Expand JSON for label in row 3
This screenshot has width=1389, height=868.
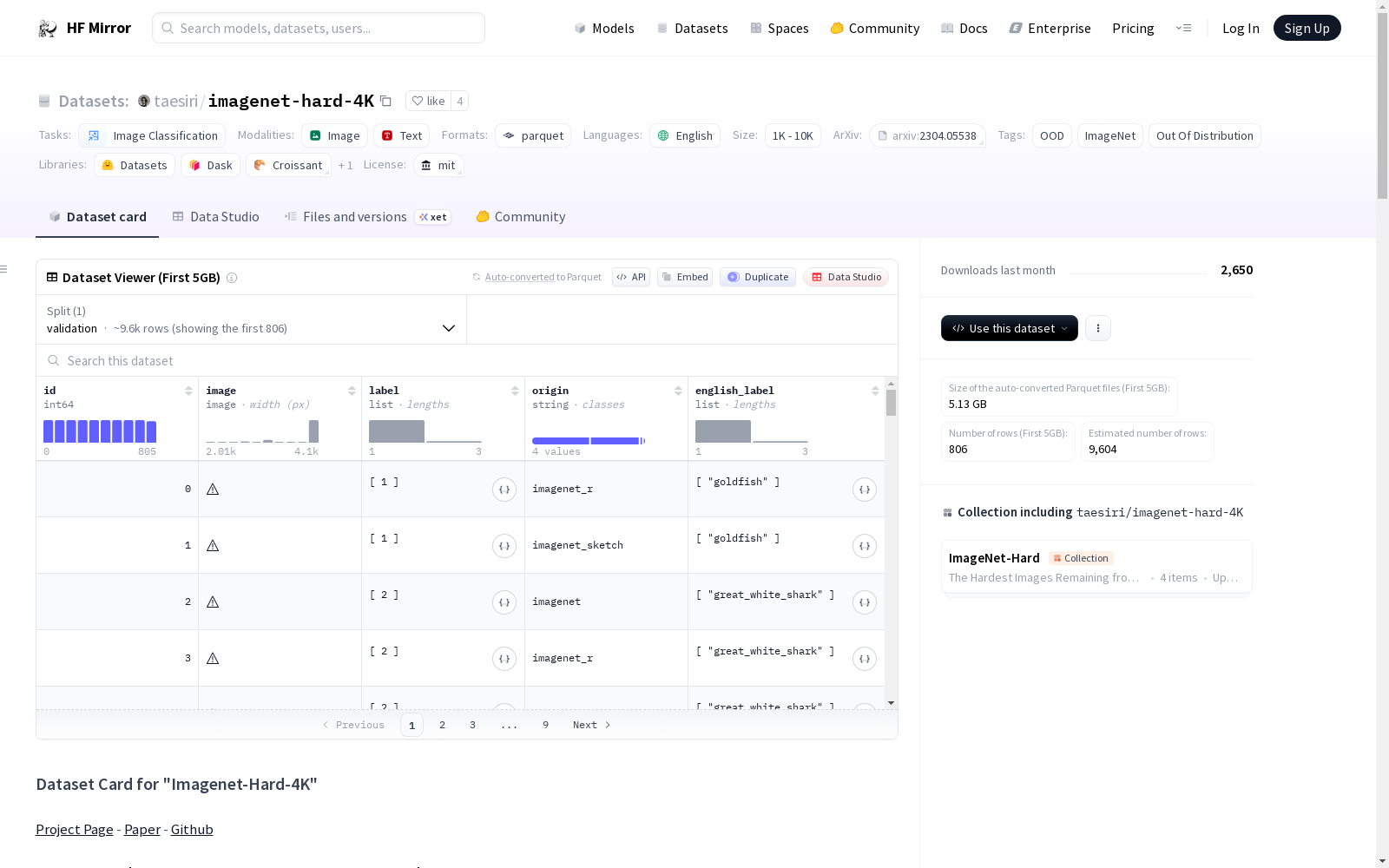pos(504,659)
